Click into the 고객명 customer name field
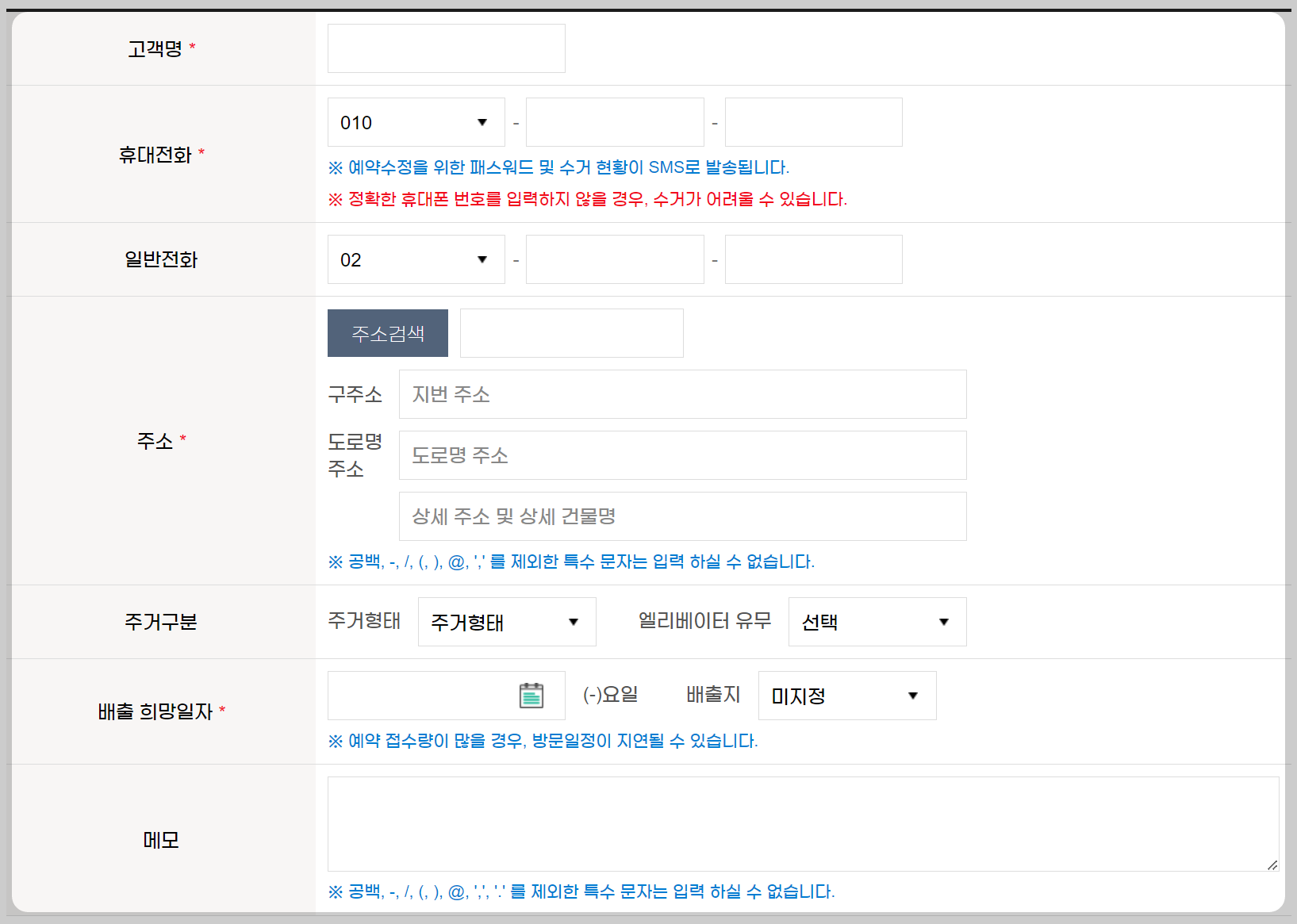 point(446,48)
